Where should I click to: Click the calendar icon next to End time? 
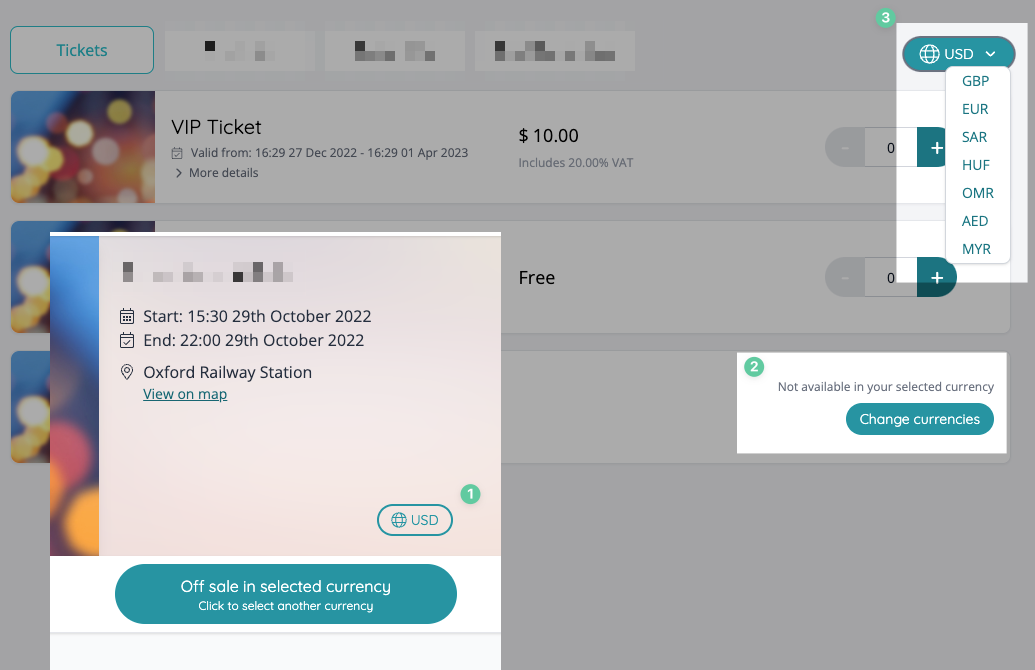click(126, 340)
